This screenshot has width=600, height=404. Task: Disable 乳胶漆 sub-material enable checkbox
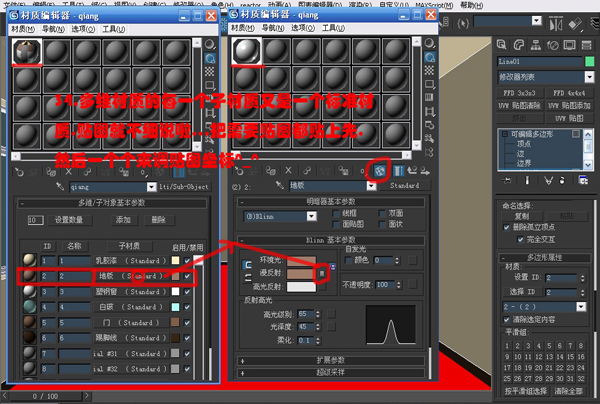187,261
